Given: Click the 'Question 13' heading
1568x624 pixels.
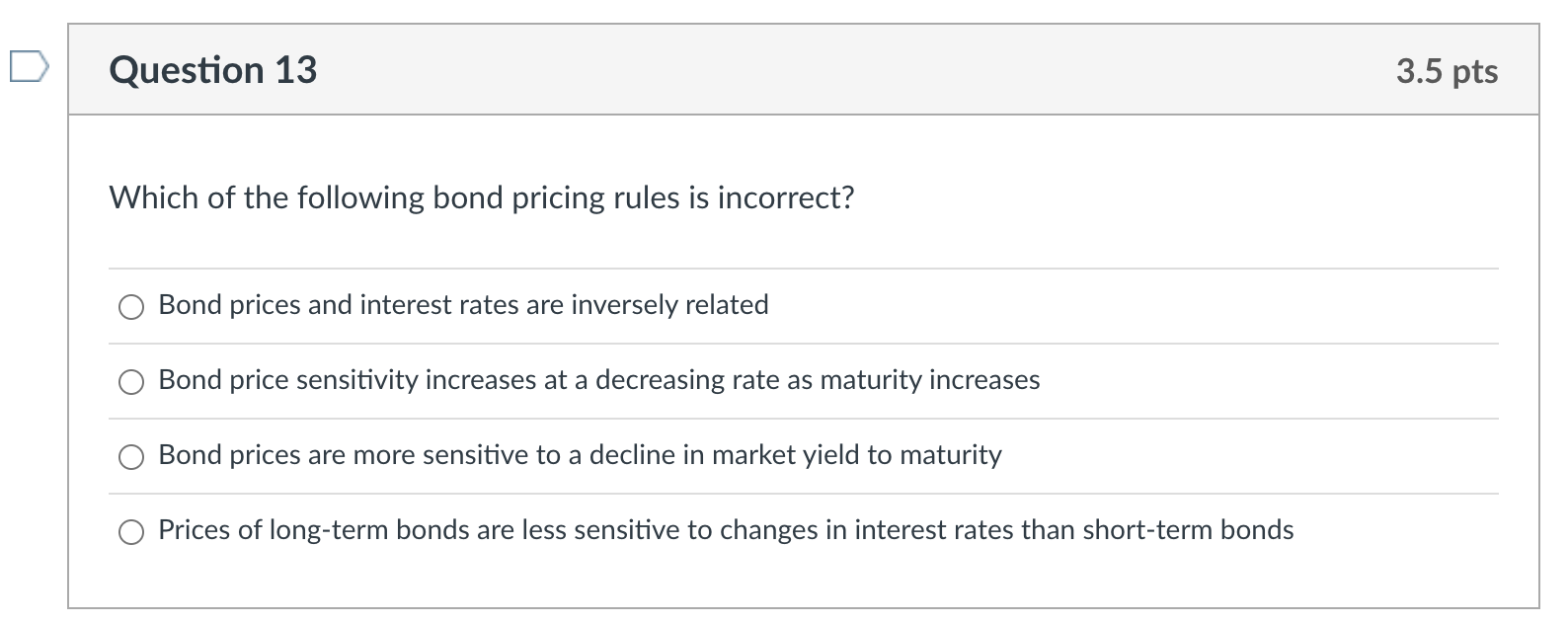Looking at the screenshot, I should 213,70.
